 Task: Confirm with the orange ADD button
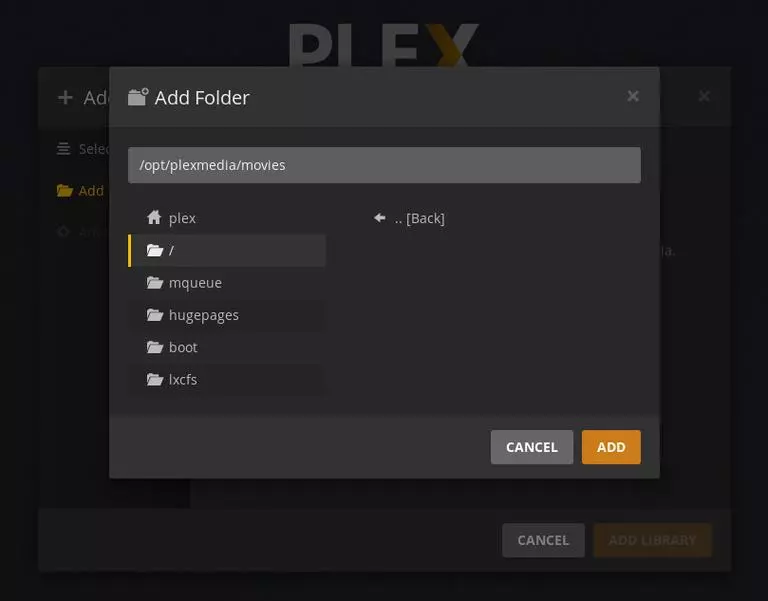611,447
